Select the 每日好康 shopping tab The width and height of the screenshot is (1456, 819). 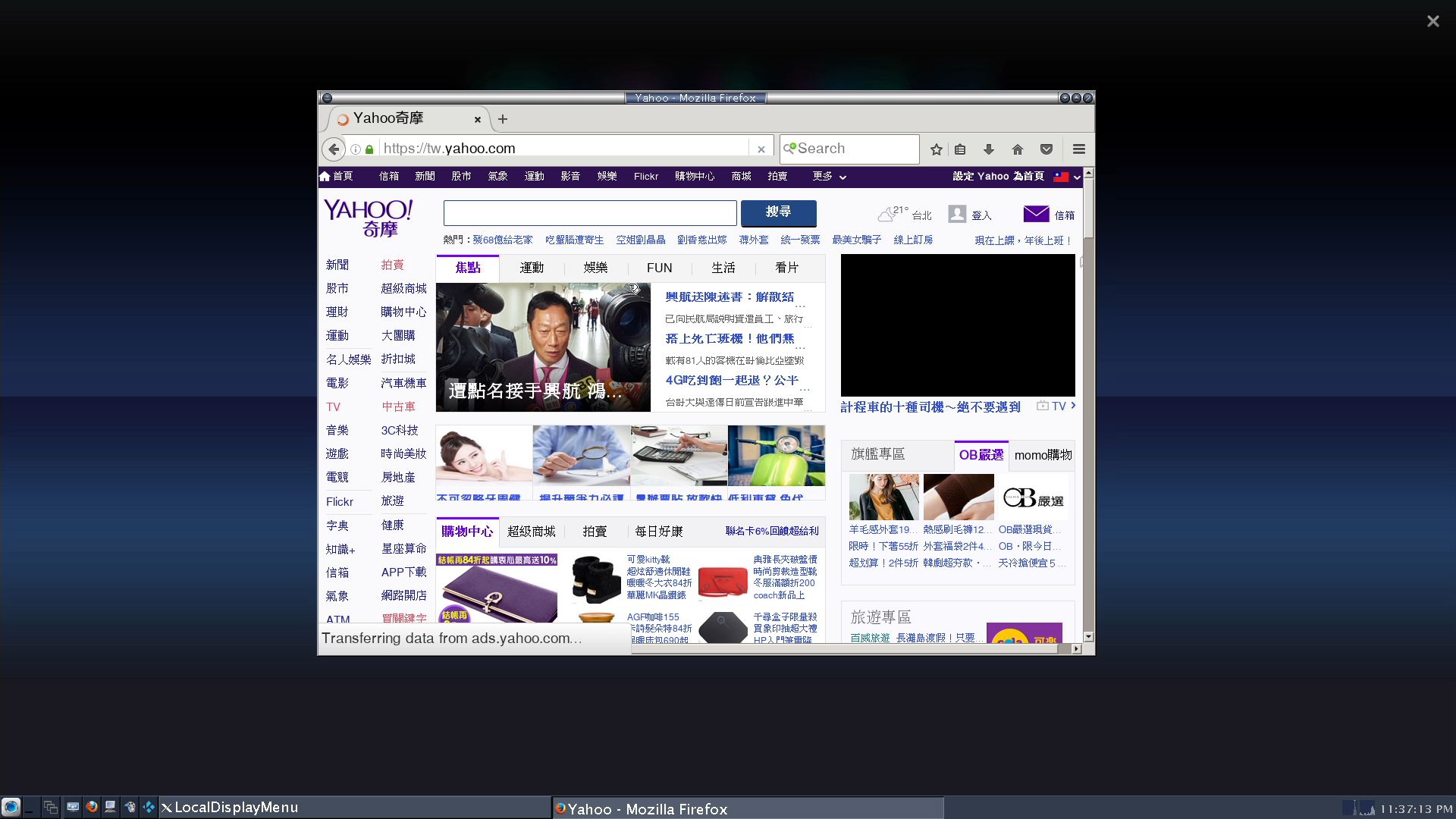pyautogui.click(x=659, y=532)
